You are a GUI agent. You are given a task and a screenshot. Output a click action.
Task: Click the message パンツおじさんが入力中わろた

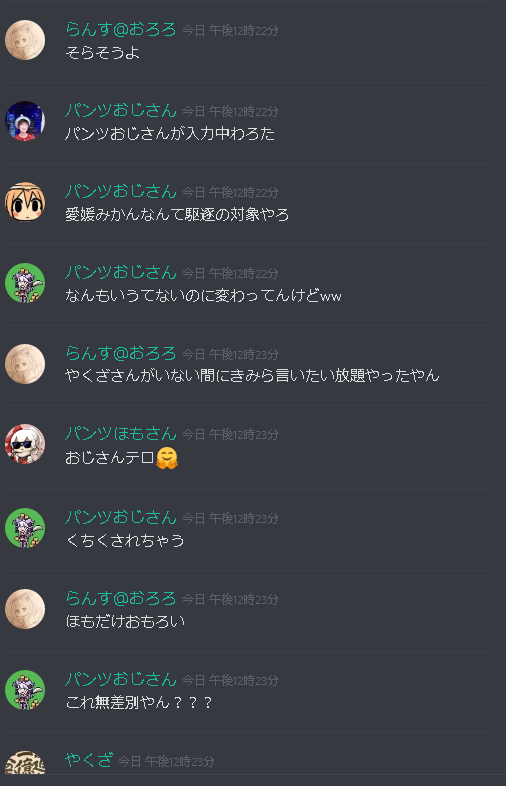pos(170,134)
